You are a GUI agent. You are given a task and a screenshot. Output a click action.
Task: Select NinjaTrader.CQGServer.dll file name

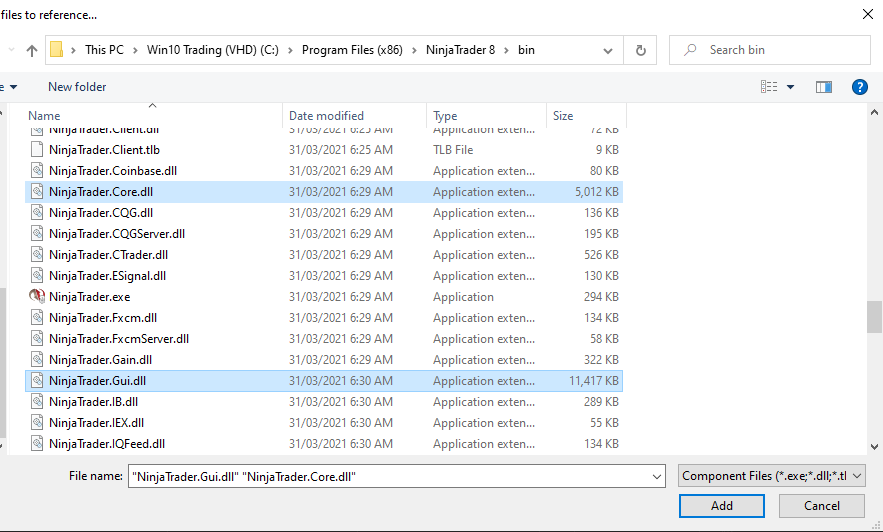coord(117,234)
